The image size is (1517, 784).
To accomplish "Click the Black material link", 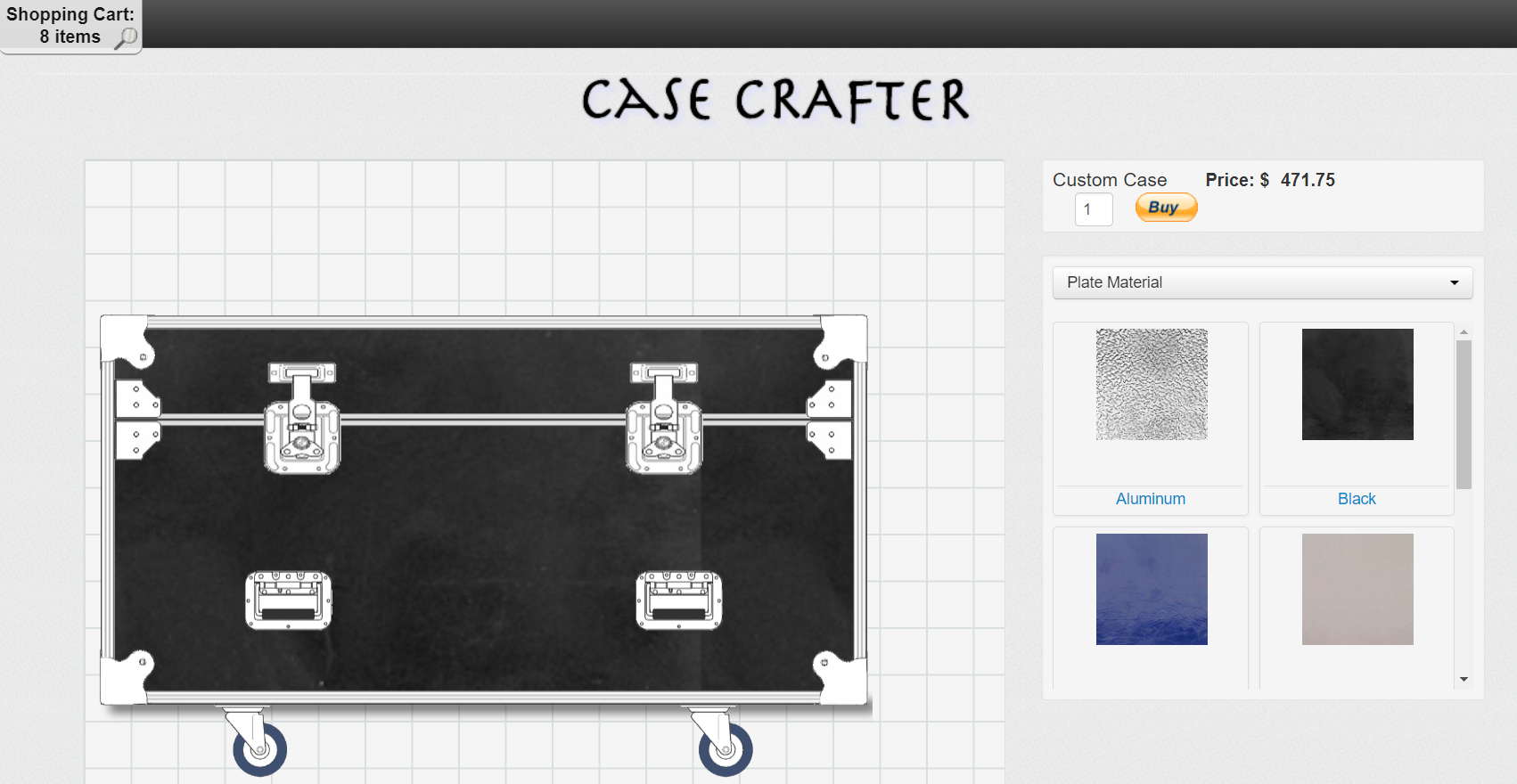I will point(1356,499).
